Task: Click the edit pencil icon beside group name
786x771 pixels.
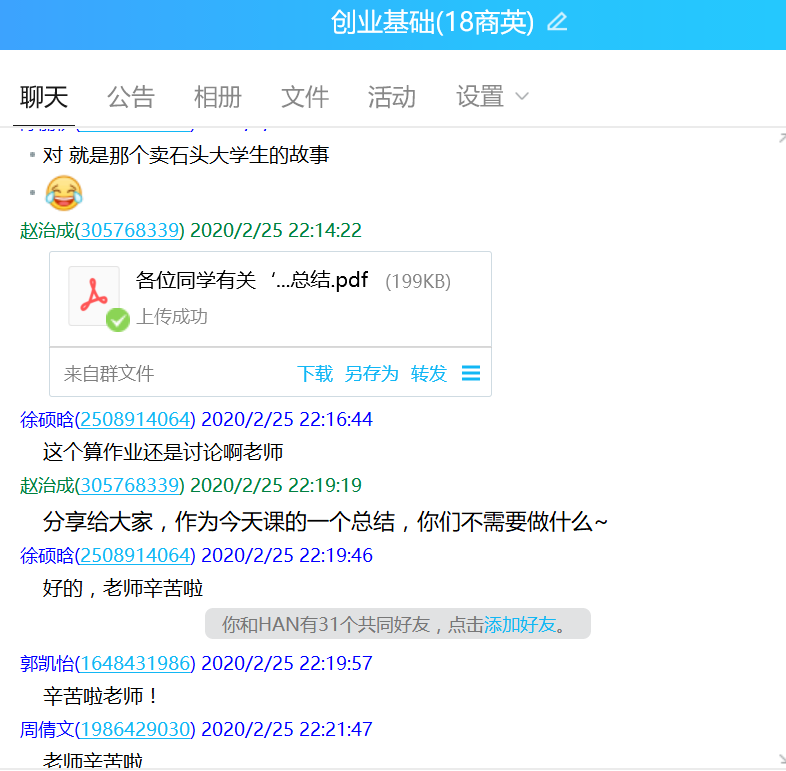Action: pos(557,23)
